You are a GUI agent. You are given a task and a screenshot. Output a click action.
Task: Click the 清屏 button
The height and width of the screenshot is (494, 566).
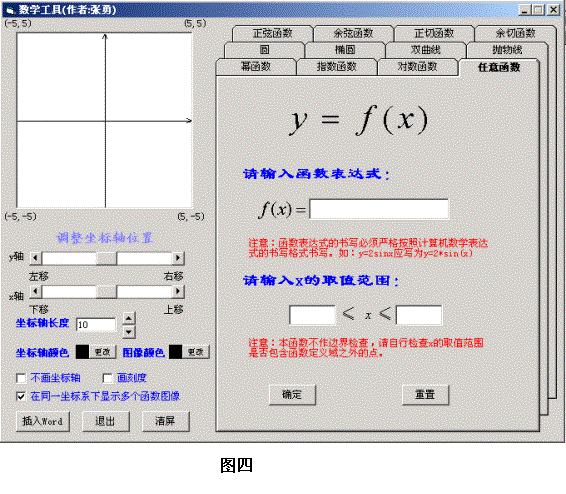(166, 421)
